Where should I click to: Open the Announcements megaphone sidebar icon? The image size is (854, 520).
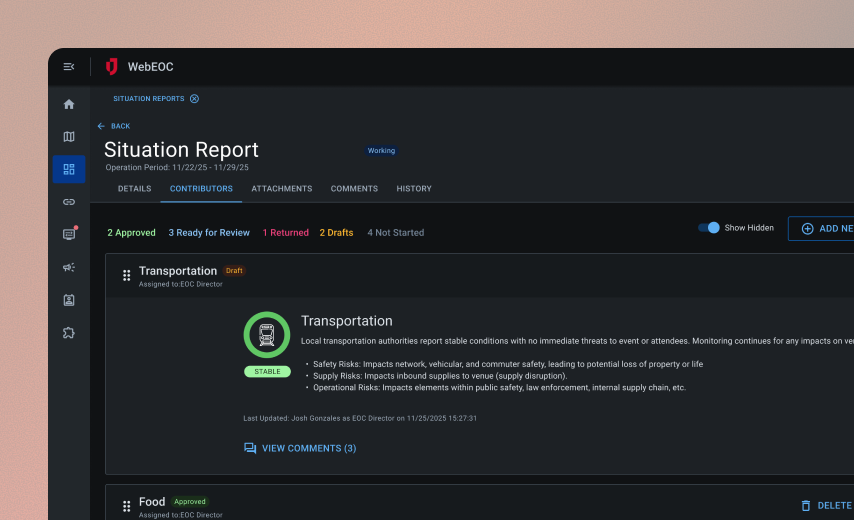(69, 267)
